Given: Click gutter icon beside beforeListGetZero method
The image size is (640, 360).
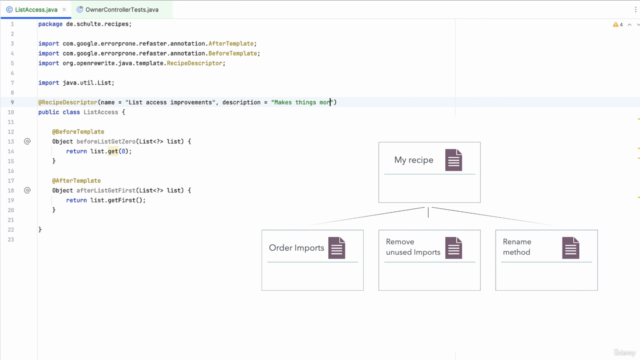Looking at the screenshot, I should coord(27,141).
